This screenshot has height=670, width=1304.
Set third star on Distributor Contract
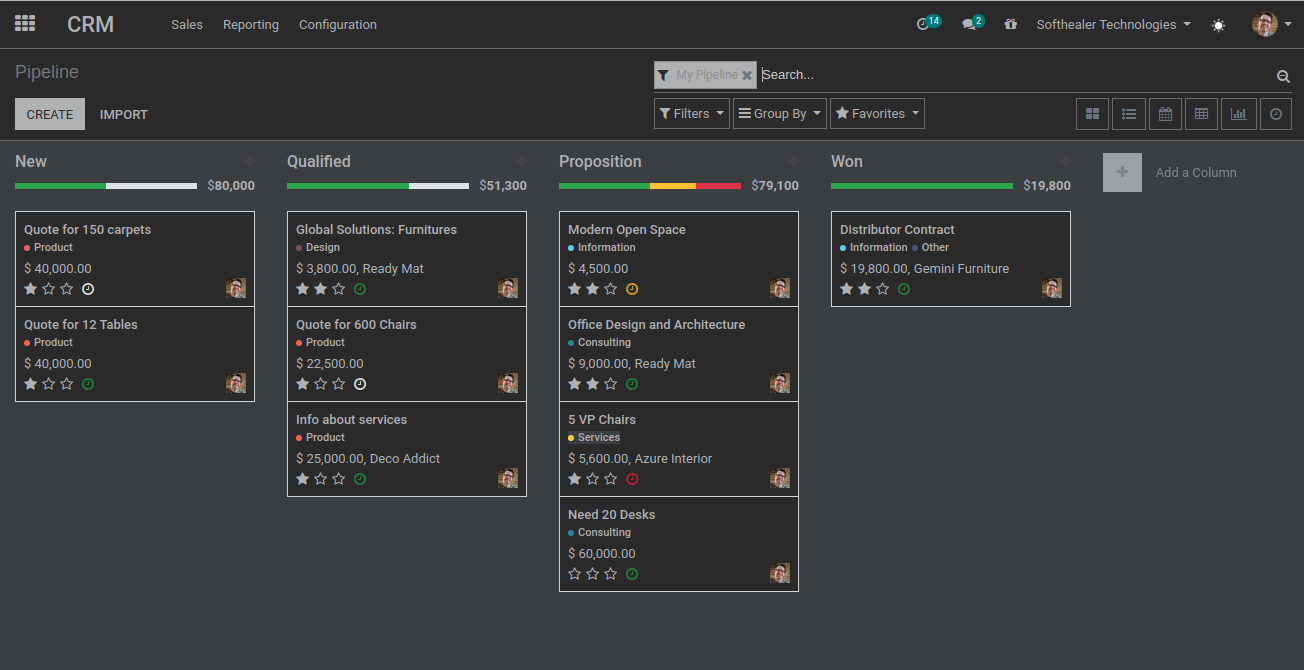tap(883, 289)
